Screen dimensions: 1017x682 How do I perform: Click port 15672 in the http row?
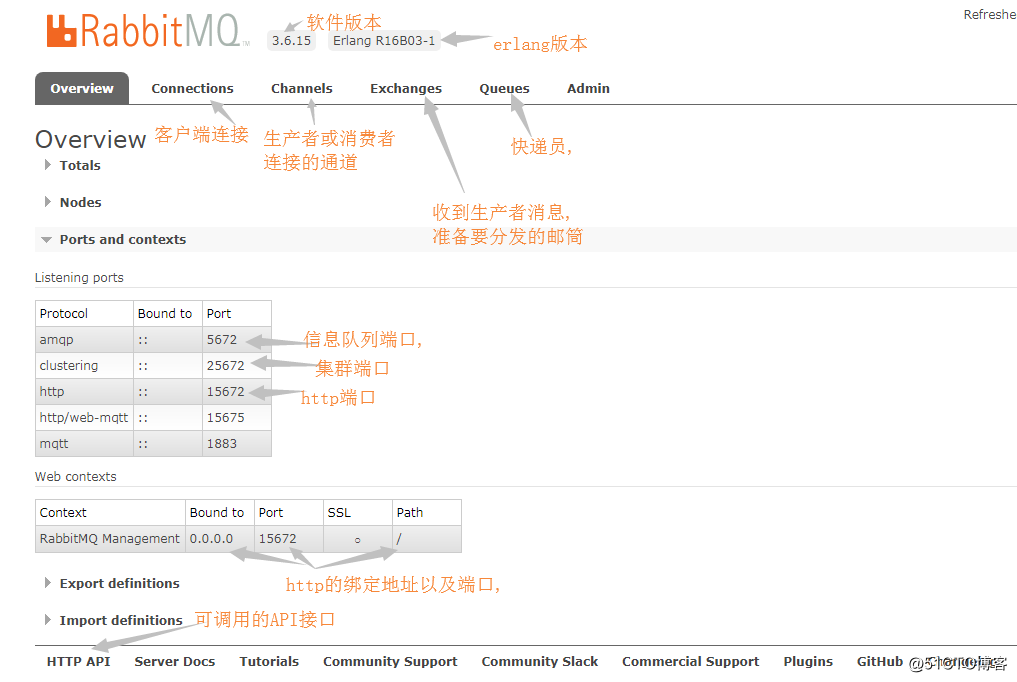click(226, 392)
